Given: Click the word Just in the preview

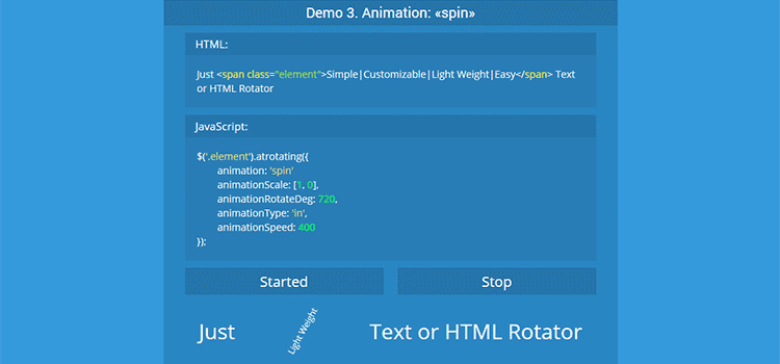Looking at the screenshot, I should (216, 332).
